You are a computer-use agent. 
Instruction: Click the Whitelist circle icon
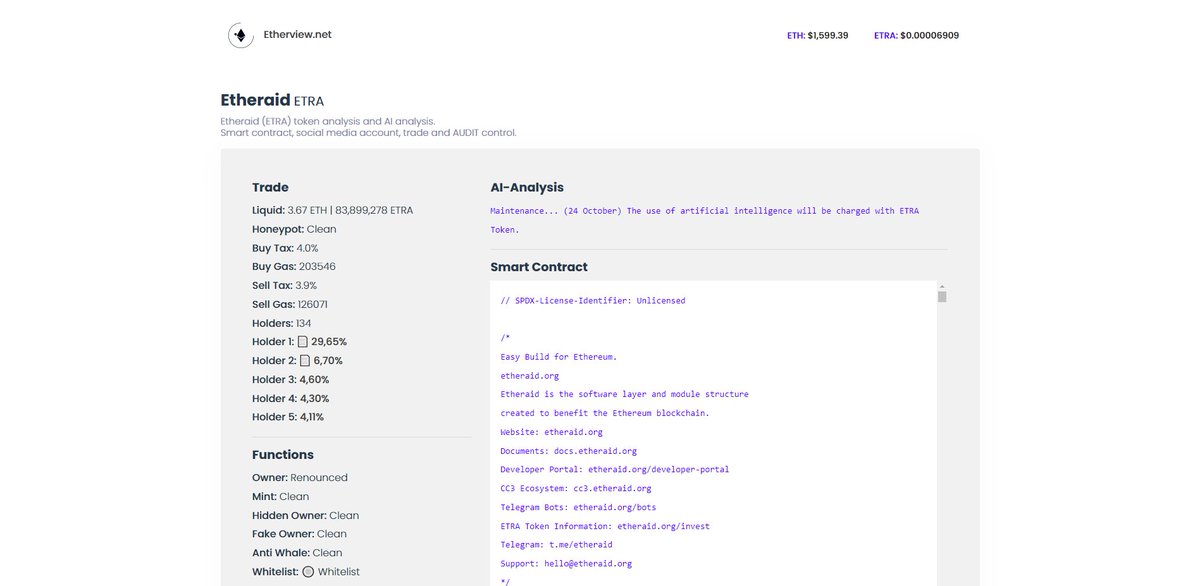click(x=308, y=572)
